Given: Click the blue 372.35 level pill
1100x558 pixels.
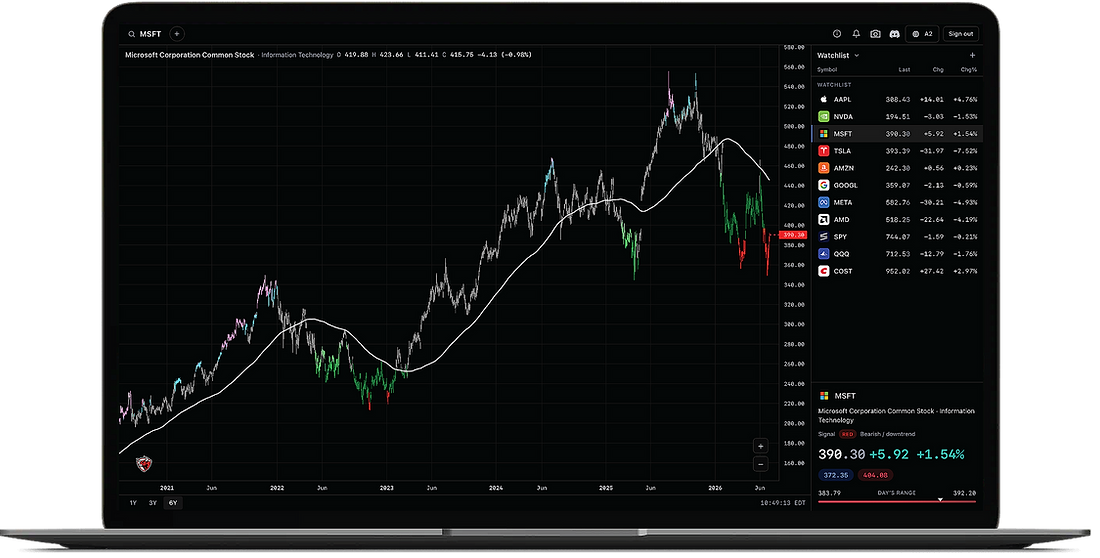Looking at the screenshot, I should (836, 475).
